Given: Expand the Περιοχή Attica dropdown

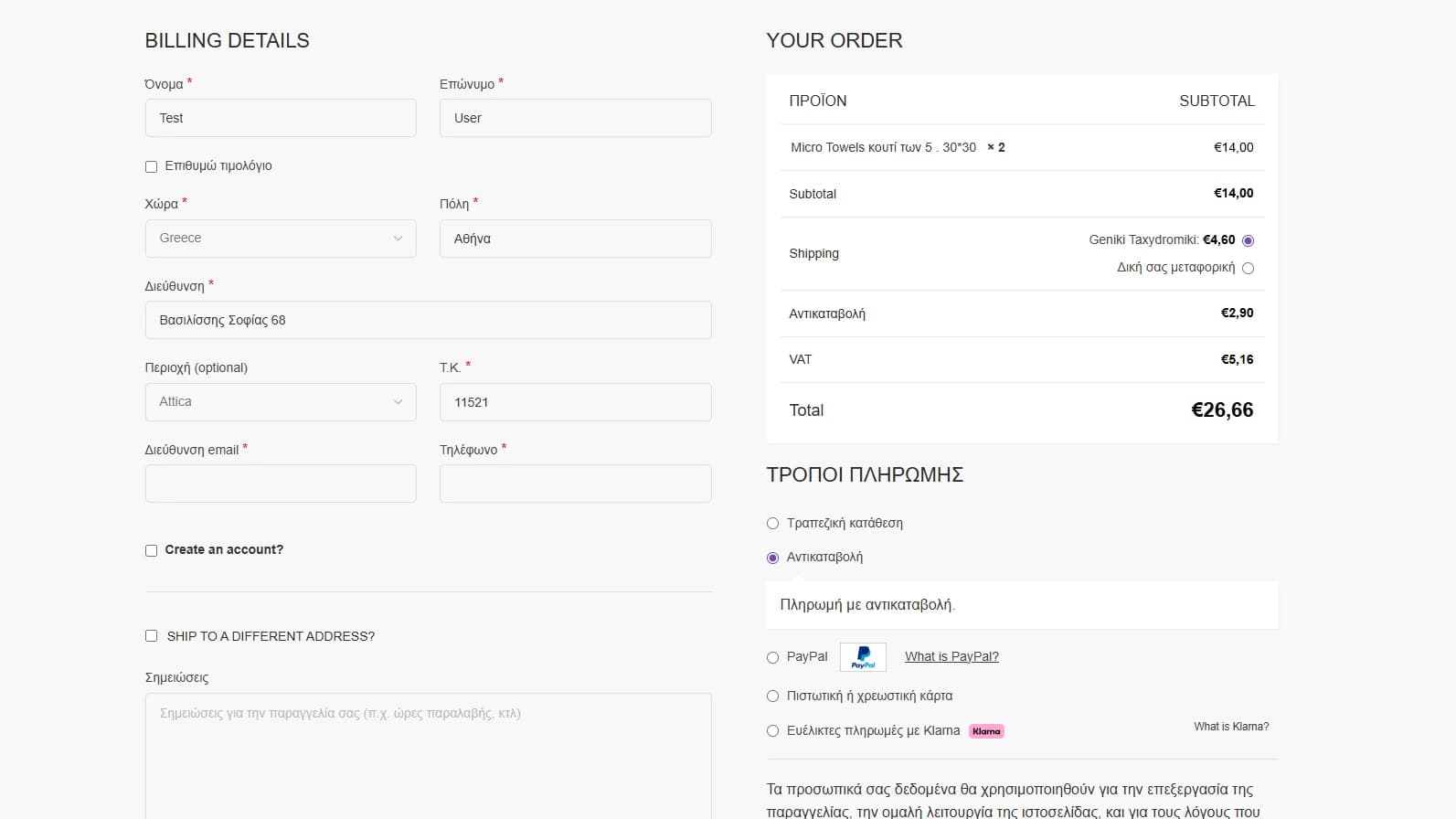Looking at the screenshot, I should click(x=281, y=402).
